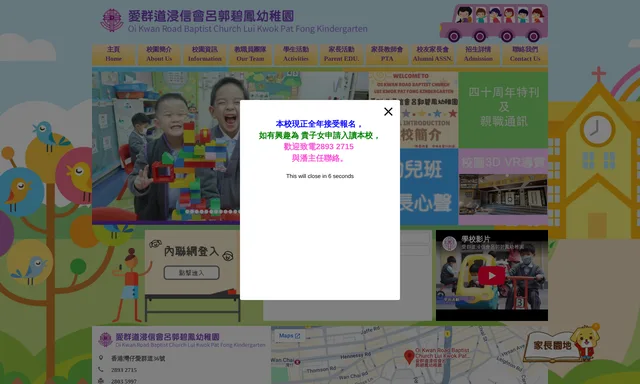Open the Alumni ASSN. menu item
Image resolution: width=640 pixels, height=384 pixels.
click(x=433, y=54)
